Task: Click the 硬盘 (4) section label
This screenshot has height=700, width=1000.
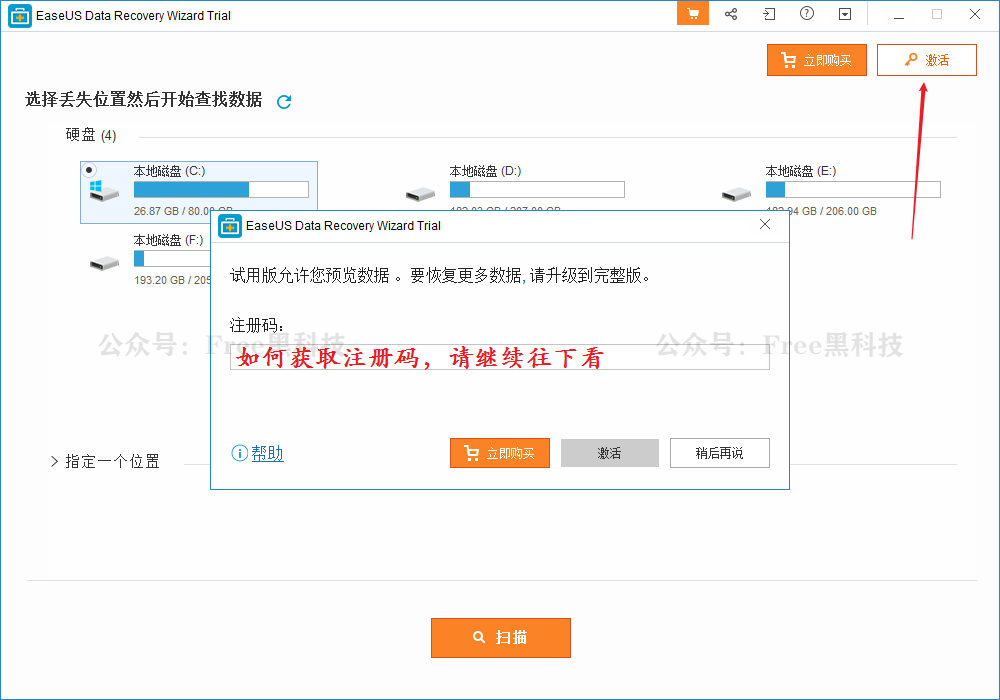Action: (x=91, y=135)
